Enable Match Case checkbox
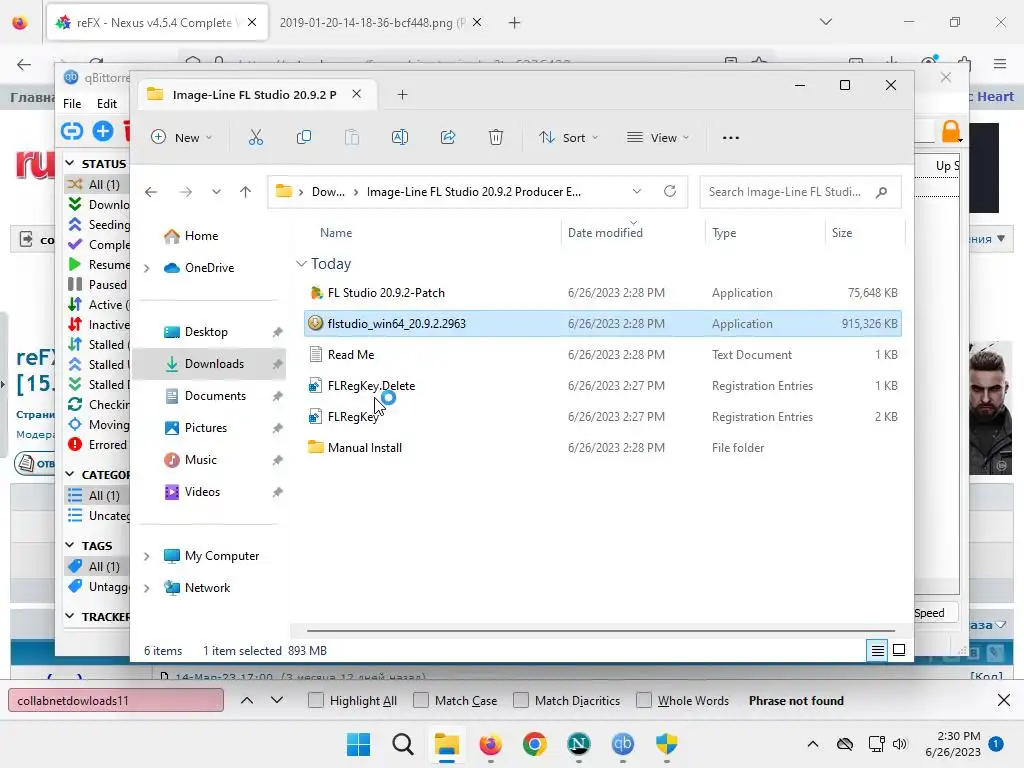This screenshot has height=768, width=1024. click(x=421, y=700)
